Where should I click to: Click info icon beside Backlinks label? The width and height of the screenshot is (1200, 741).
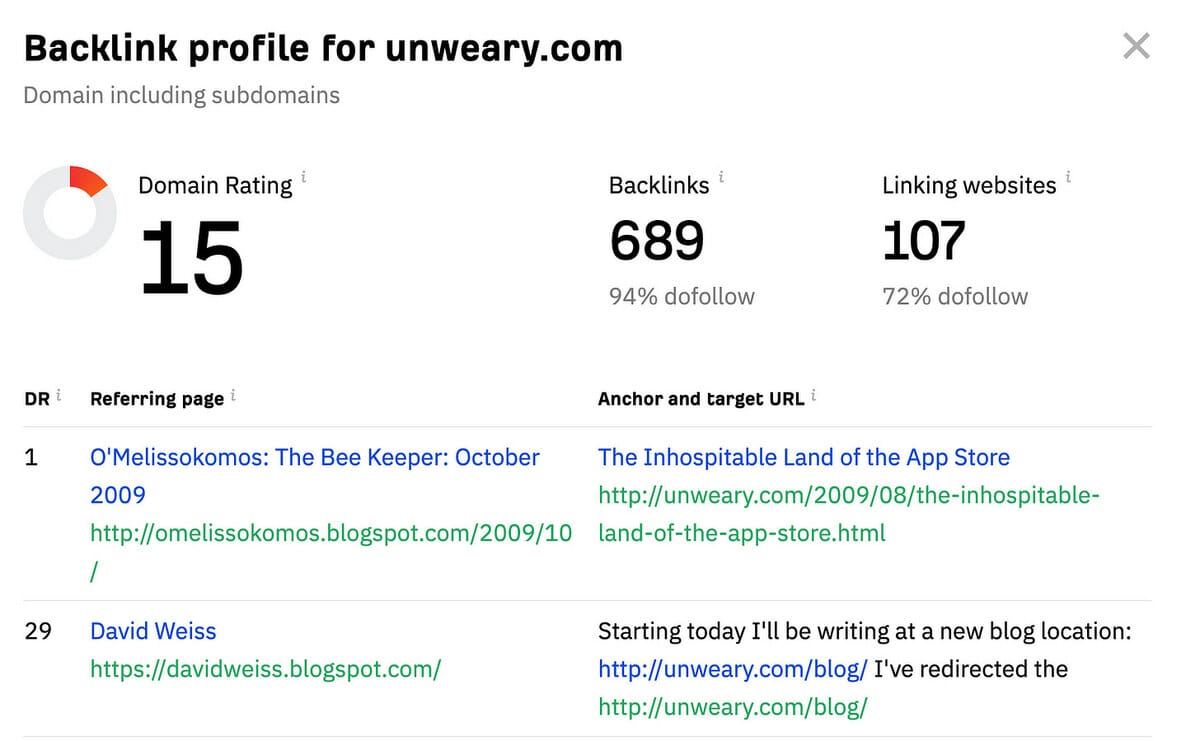point(721,178)
